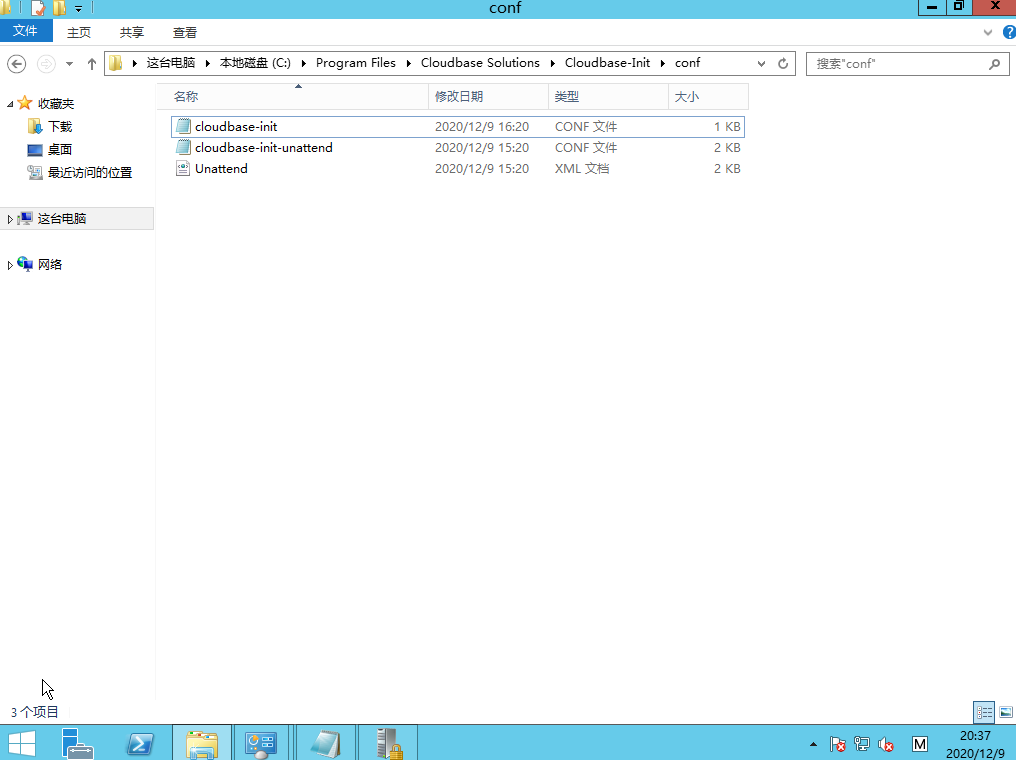Switch to the 查看 ribbon tab

click(x=184, y=32)
